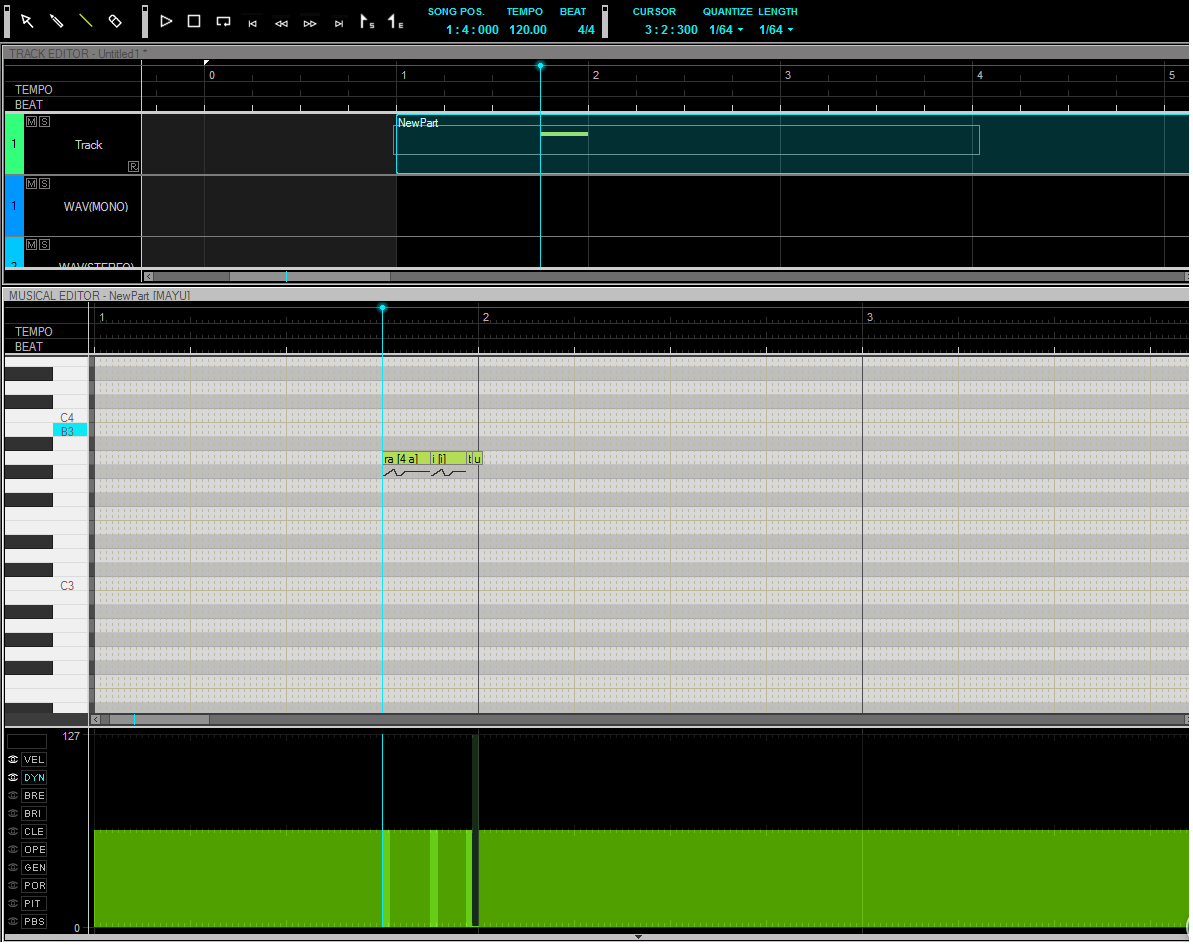Toggle visibility eye for BRI parameter

[13, 814]
